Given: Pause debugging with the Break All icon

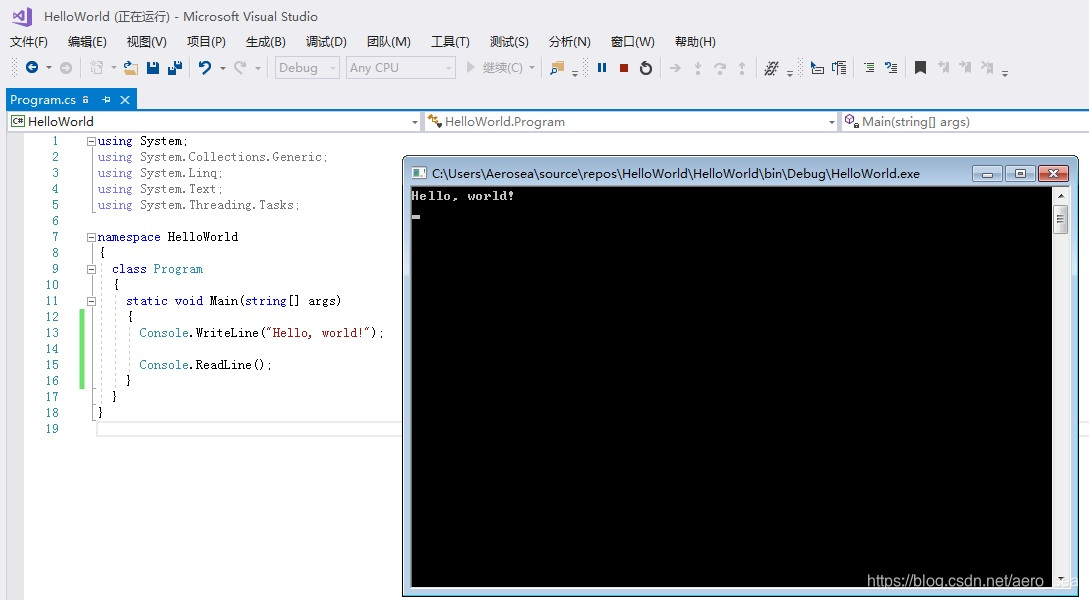Looking at the screenshot, I should (602, 67).
